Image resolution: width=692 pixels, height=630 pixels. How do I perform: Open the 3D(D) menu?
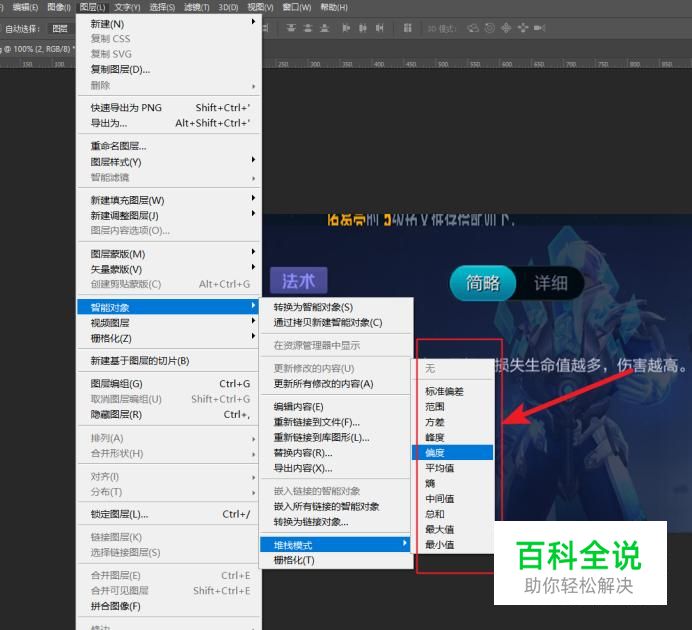[228, 7]
